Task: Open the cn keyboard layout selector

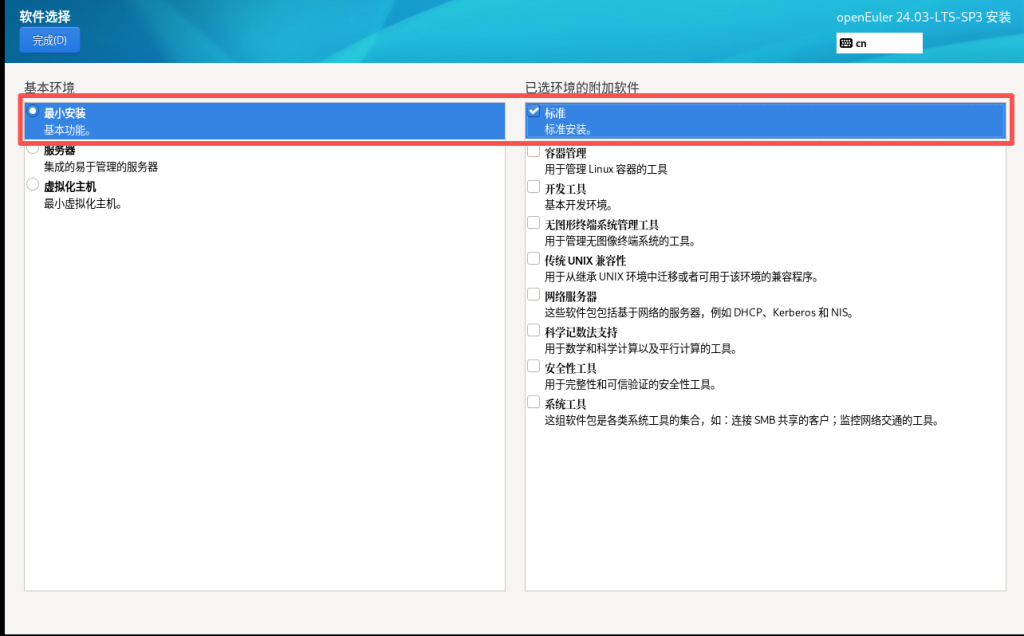Action: pyautogui.click(x=879, y=43)
